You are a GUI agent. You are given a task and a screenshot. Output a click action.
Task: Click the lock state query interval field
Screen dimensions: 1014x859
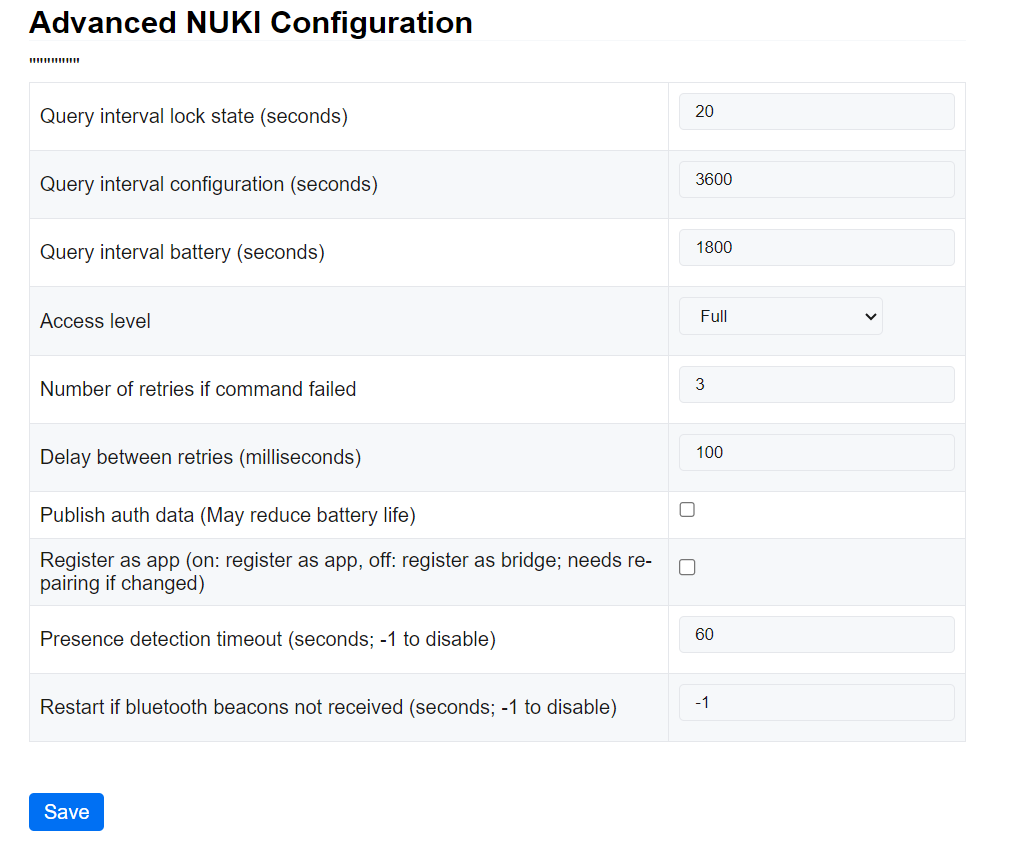pos(816,111)
